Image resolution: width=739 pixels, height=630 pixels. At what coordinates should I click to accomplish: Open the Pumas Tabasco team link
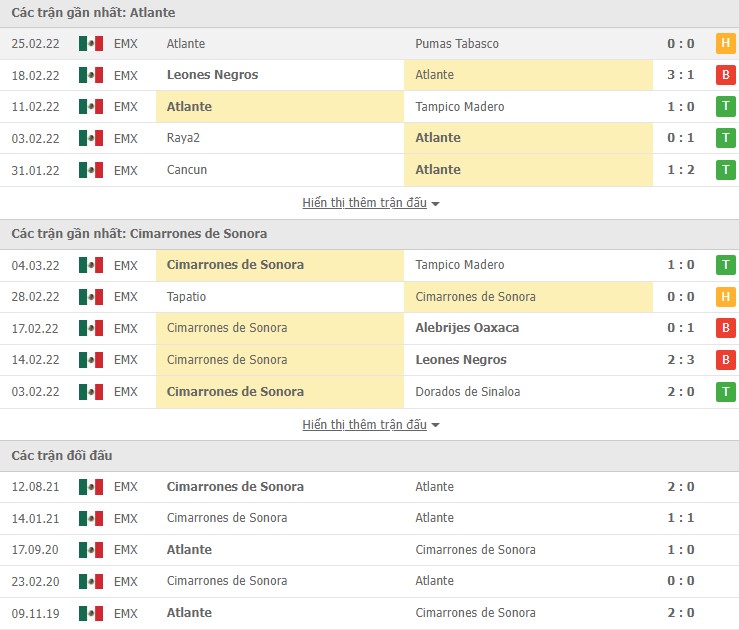pos(457,44)
